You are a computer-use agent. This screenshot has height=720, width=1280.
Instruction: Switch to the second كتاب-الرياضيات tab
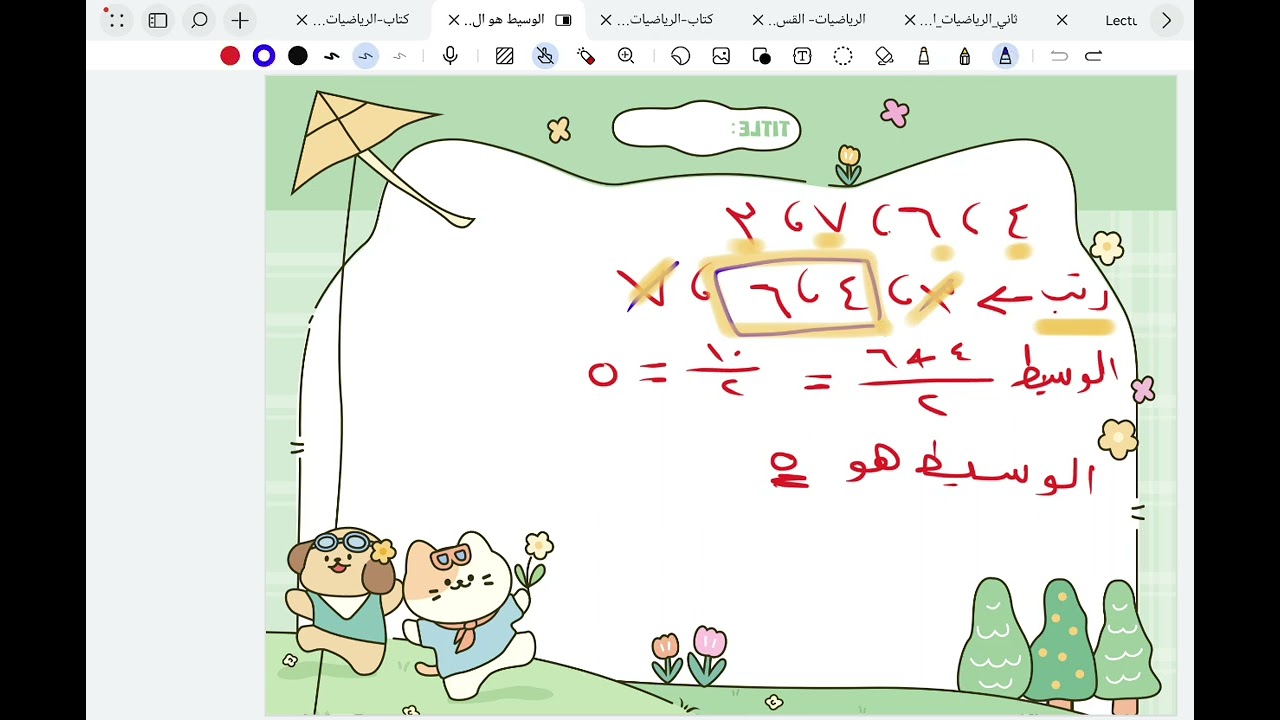[x=664, y=20]
